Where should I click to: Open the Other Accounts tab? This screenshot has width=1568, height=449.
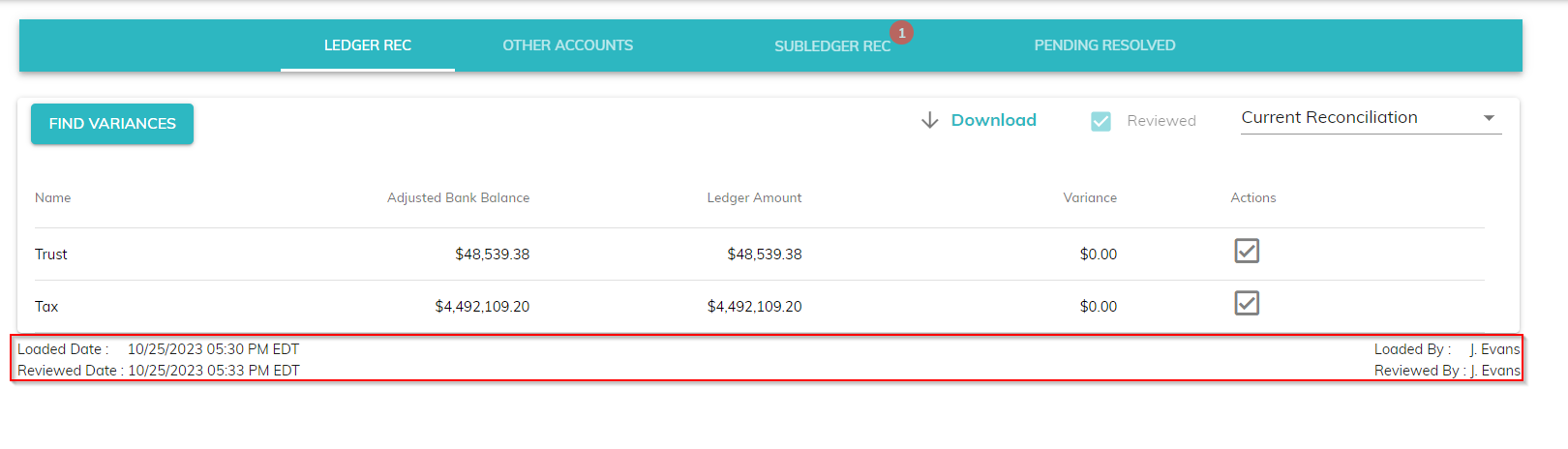point(567,45)
